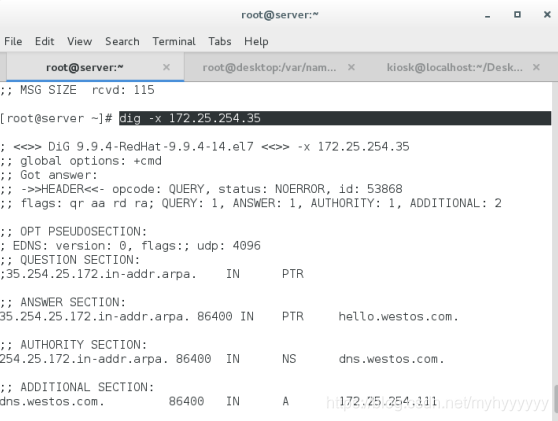Minimize the terminal window
This screenshot has height=421, width=558.
[x=488, y=15]
